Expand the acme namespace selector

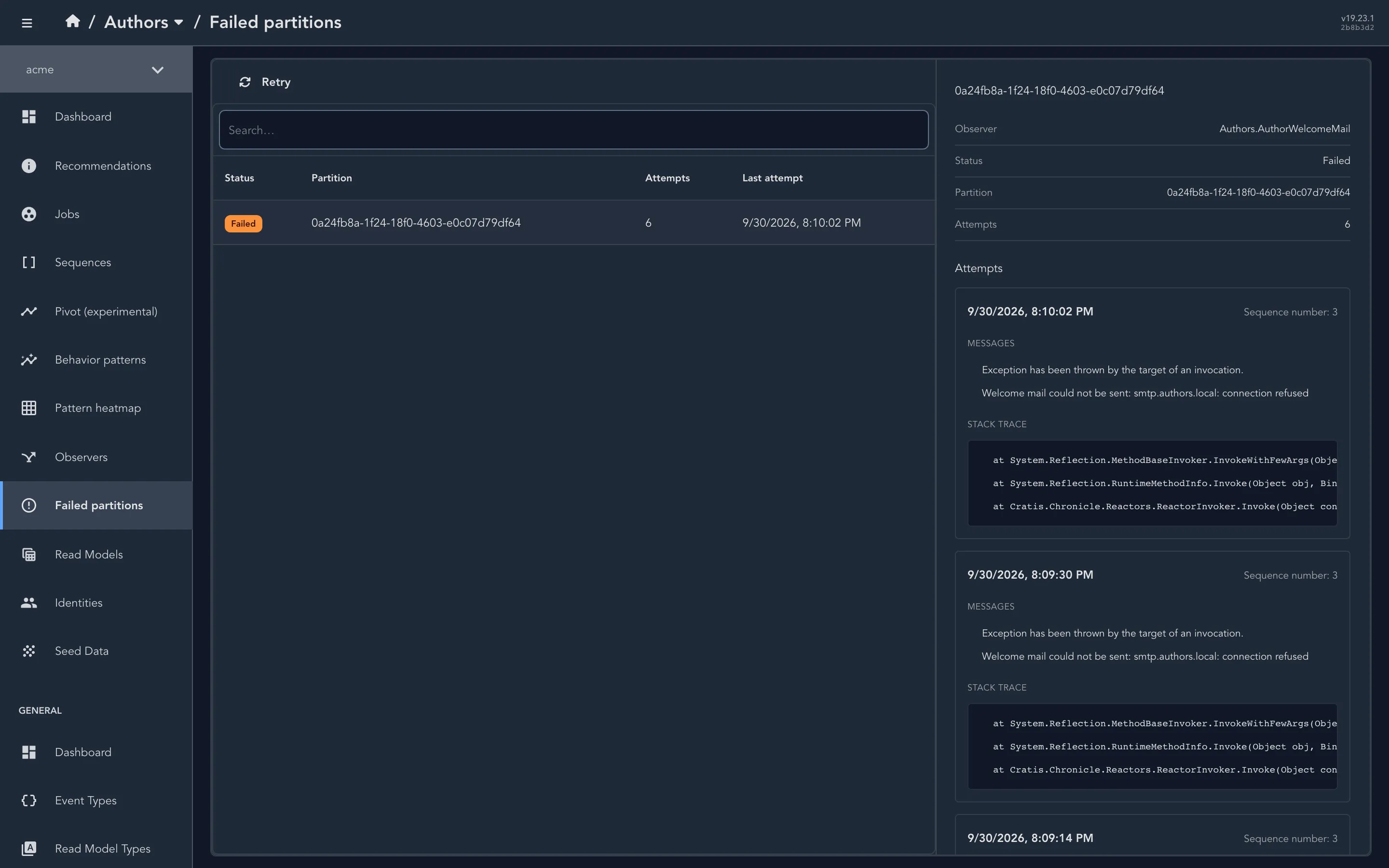96,69
